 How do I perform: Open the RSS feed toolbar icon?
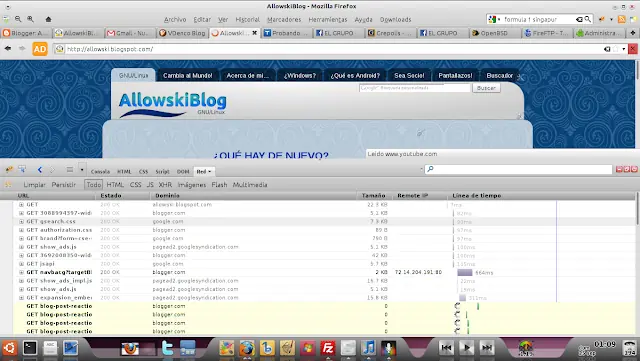point(621,19)
